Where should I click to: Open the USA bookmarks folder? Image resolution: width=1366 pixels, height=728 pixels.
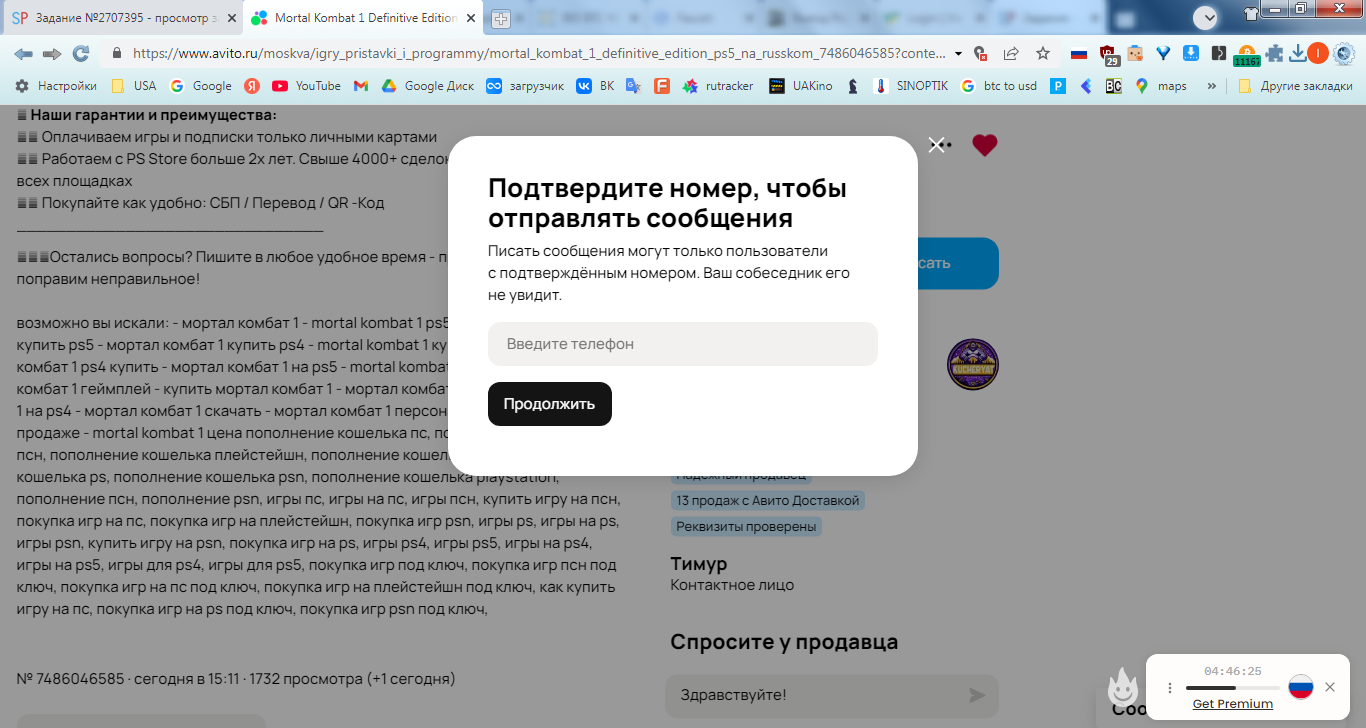[134, 86]
